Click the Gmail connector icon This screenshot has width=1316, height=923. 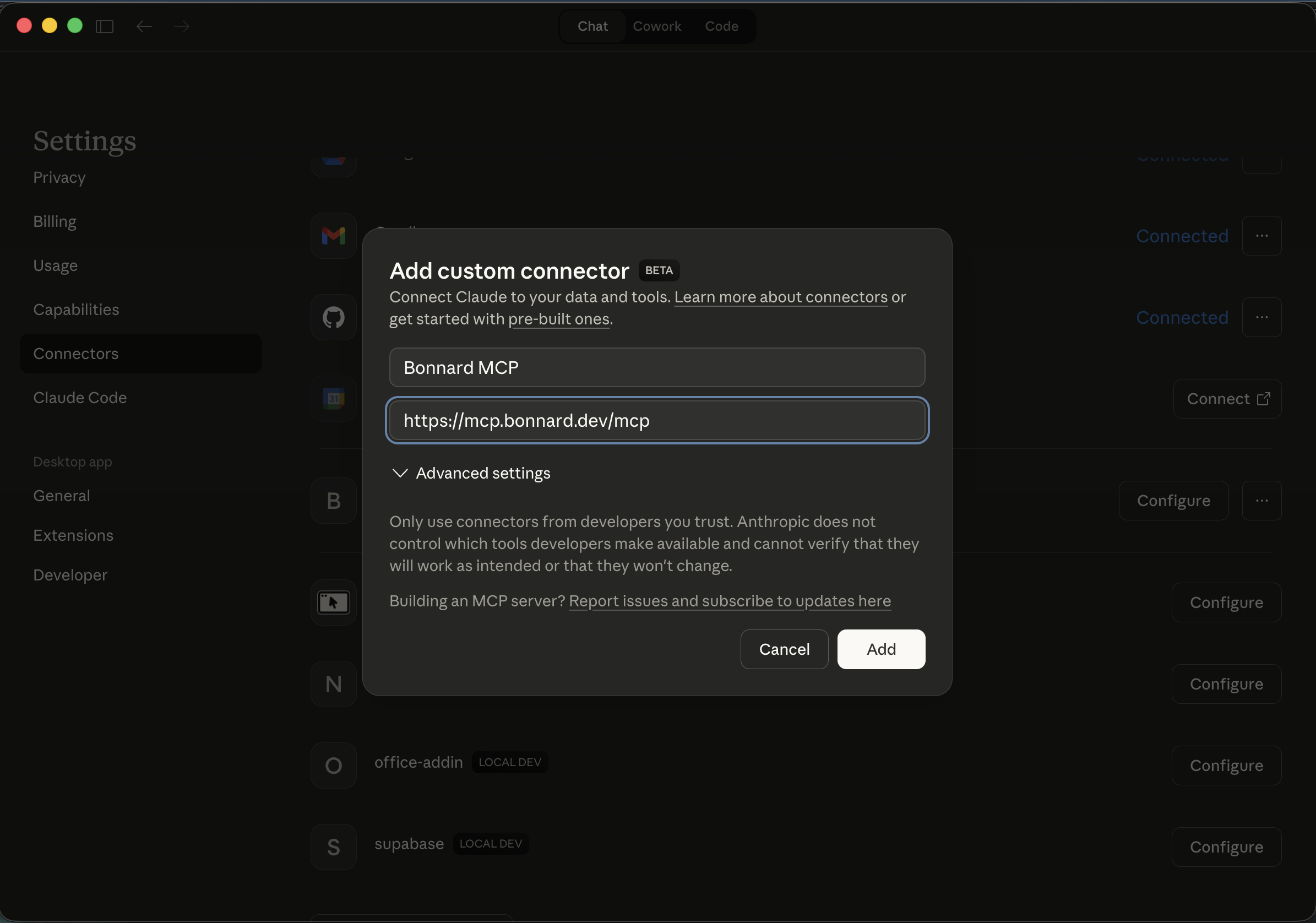tap(333, 236)
